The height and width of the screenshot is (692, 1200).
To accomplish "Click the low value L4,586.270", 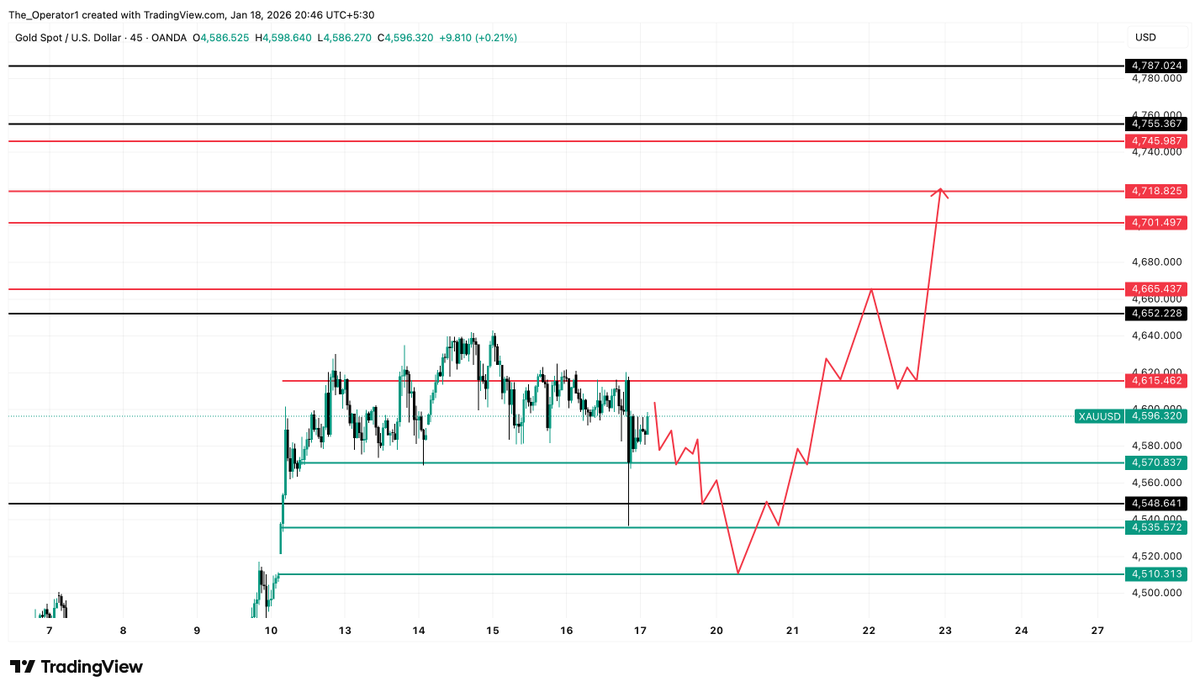I will tap(346, 38).
